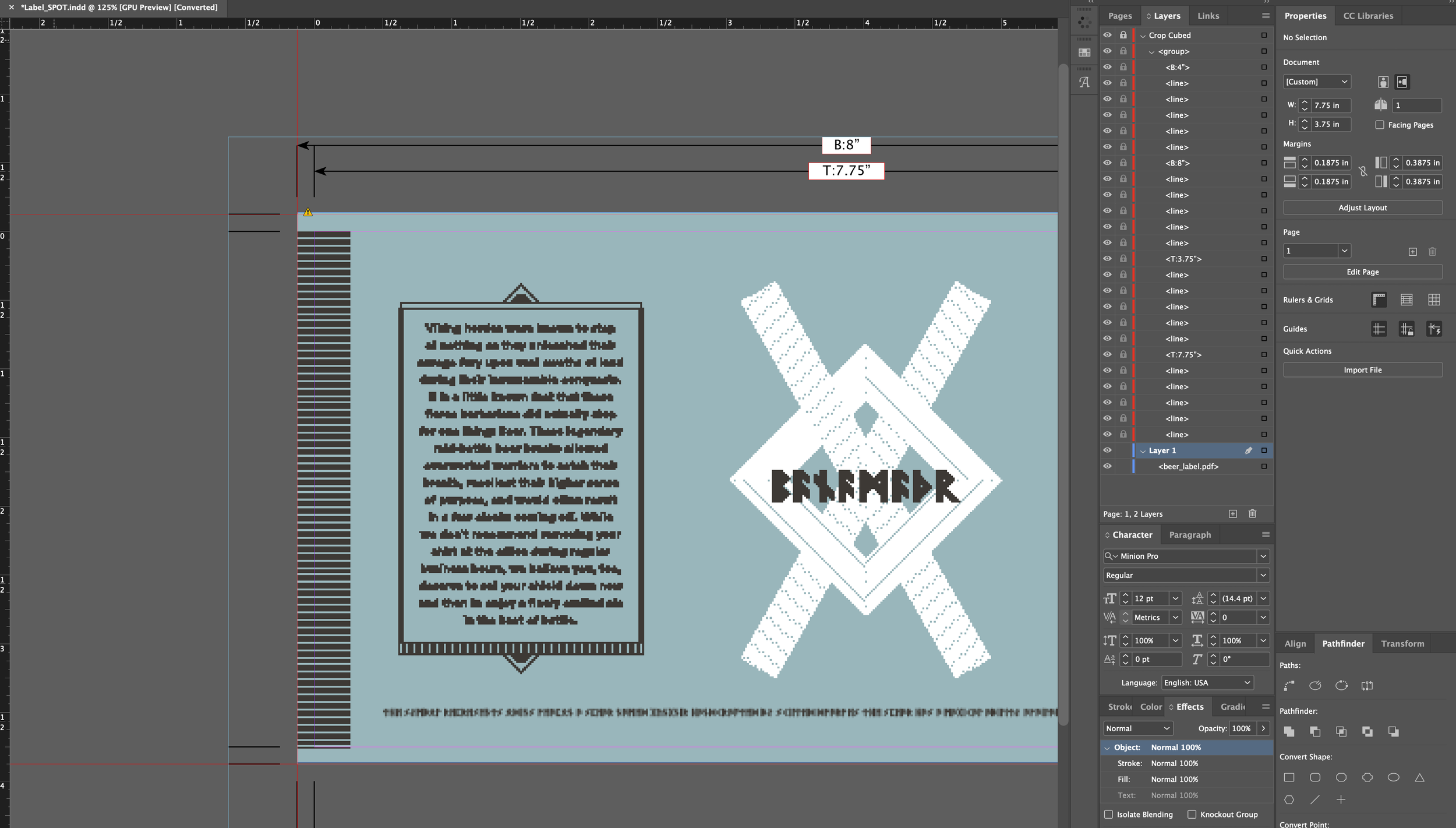Create a new layer in Layers panel
Image resolution: width=1456 pixels, height=828 pixels.
point(1233,514)
